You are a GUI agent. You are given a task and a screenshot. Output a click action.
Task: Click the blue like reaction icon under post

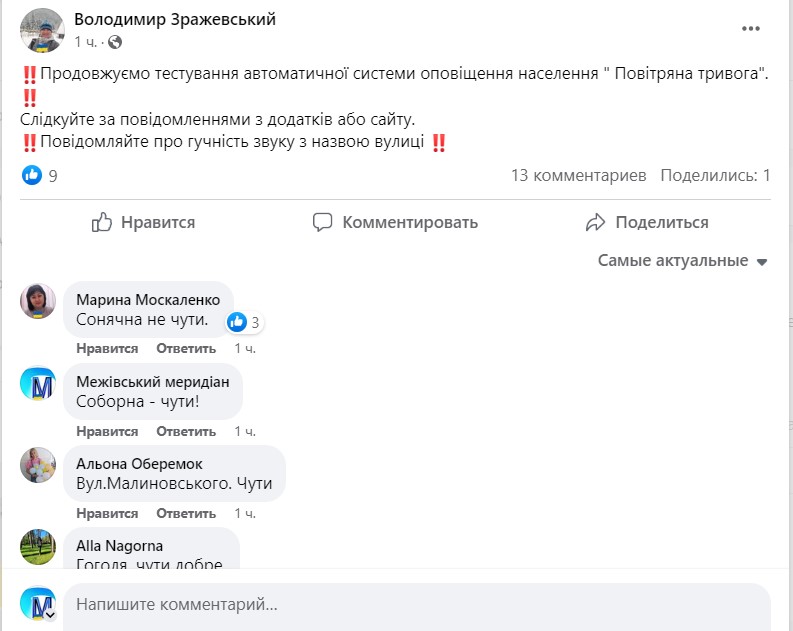pyautogui.click(x=32, y=176)
